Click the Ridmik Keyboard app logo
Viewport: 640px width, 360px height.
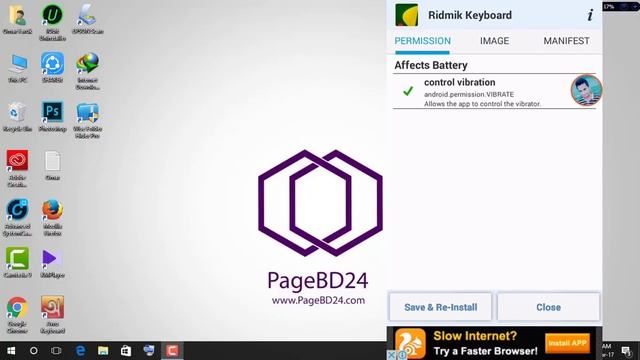407,15
